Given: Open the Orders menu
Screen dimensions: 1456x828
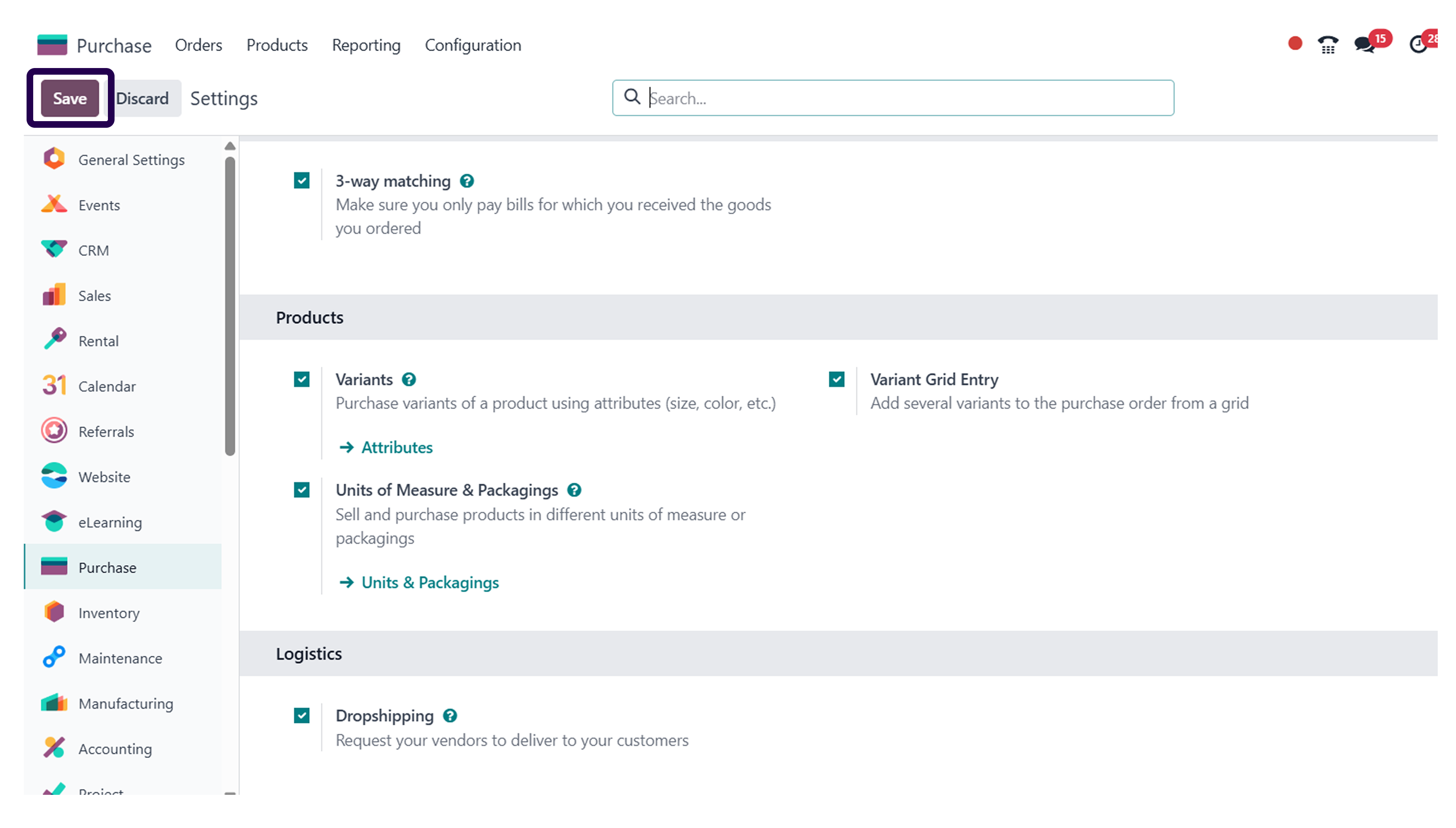Looking at the screenshot, I should click(x=198, y=45).
